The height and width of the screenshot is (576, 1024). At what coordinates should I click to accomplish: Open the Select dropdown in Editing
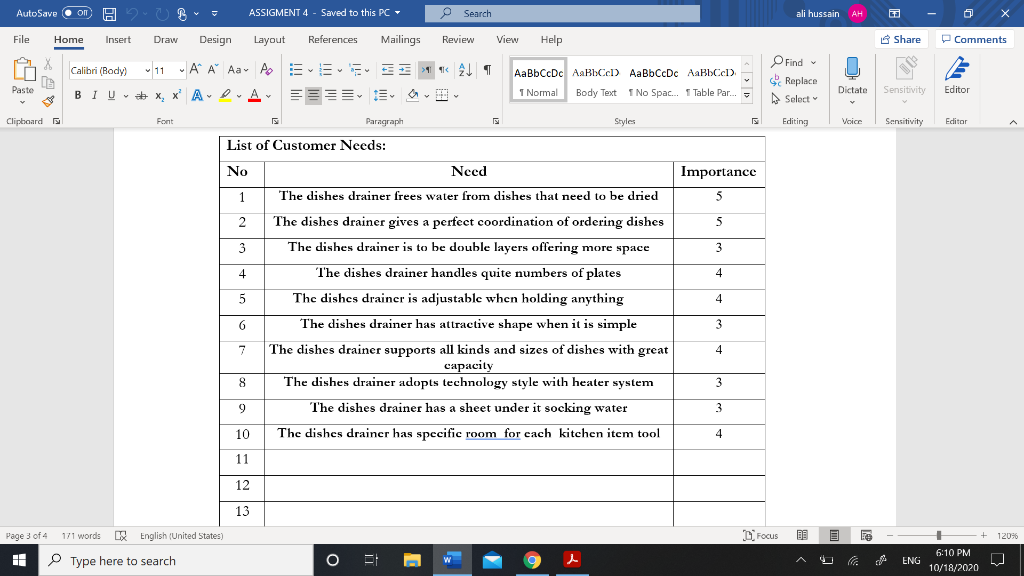[793, 99]
